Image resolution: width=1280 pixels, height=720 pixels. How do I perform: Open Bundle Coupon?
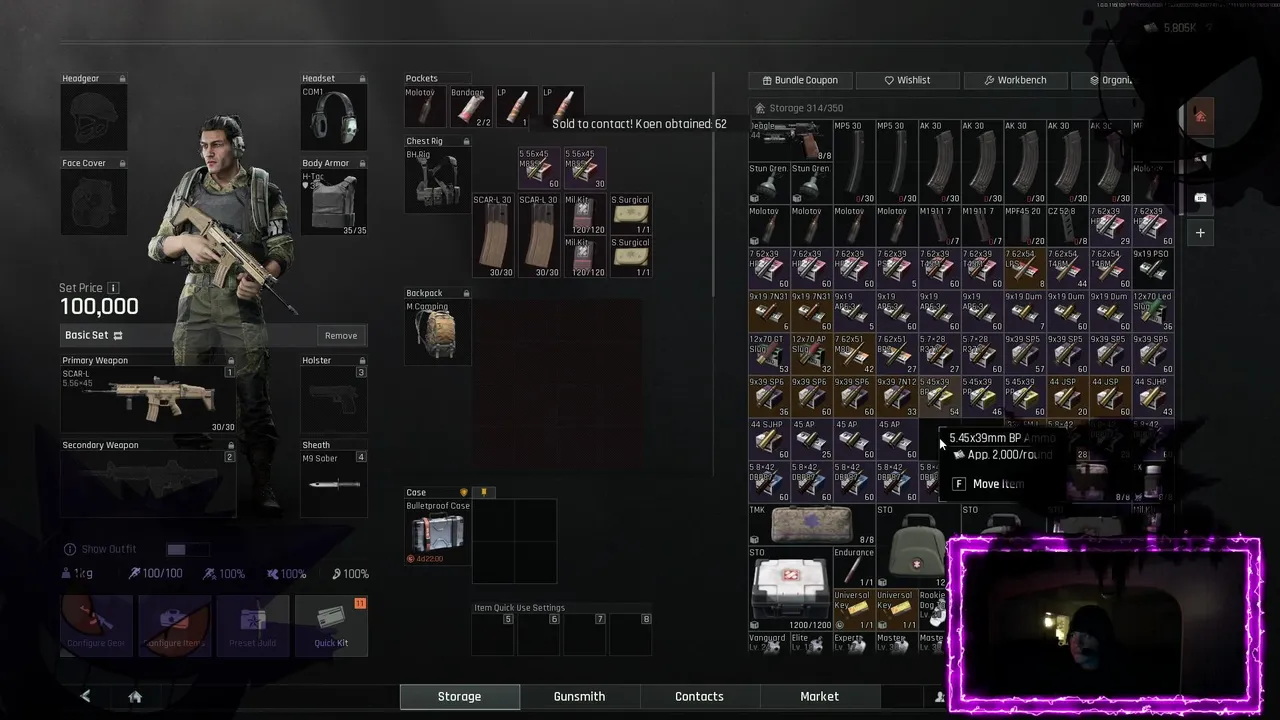[x=800, y=80]
